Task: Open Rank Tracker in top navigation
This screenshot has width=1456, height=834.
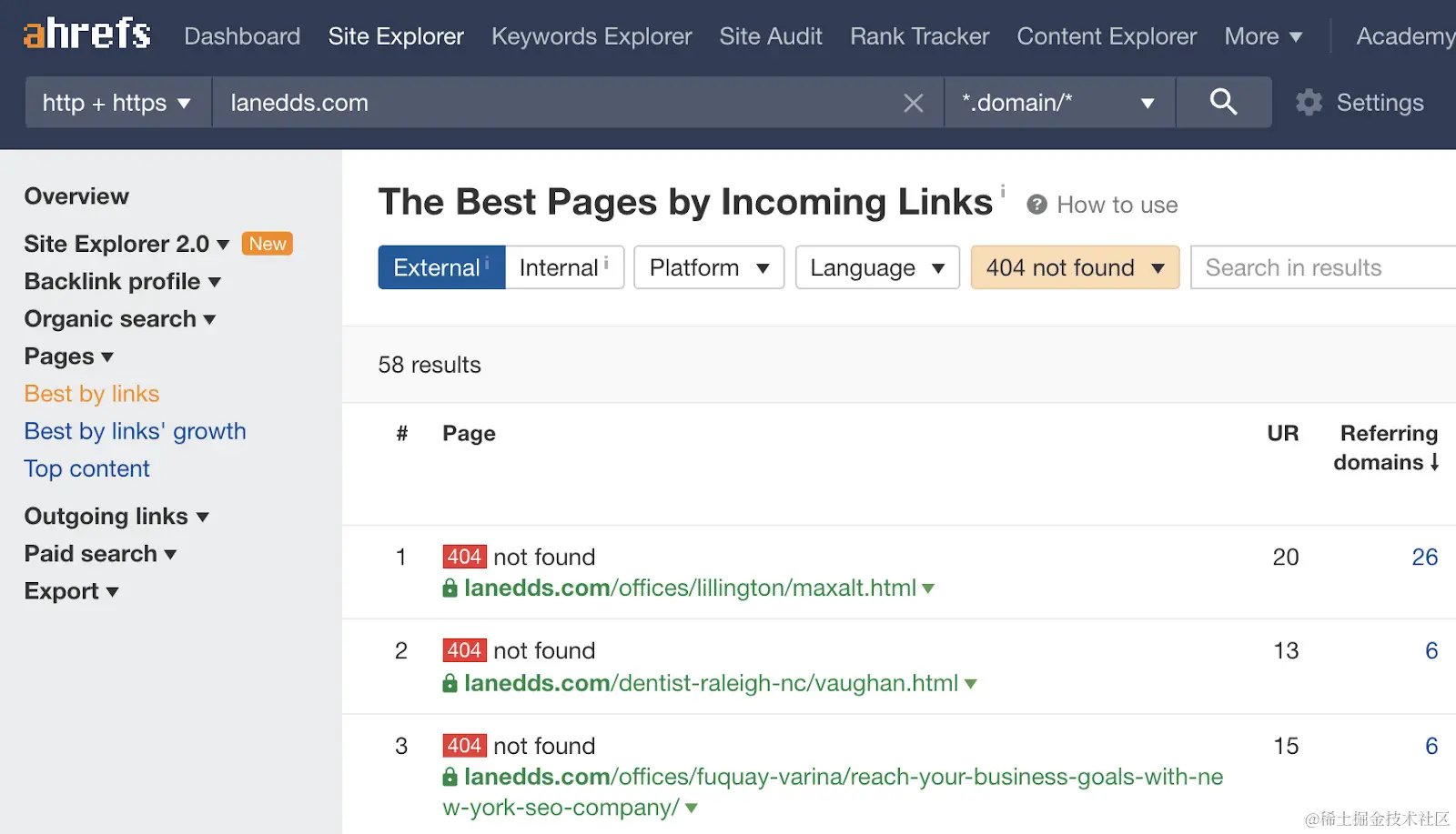Action: 919,36
